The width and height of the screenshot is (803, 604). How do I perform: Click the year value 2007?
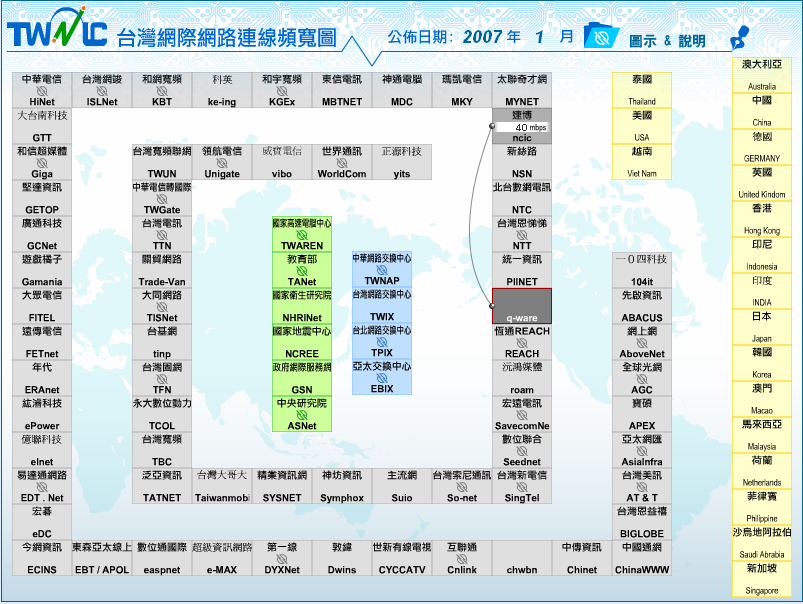pos(482,37)
